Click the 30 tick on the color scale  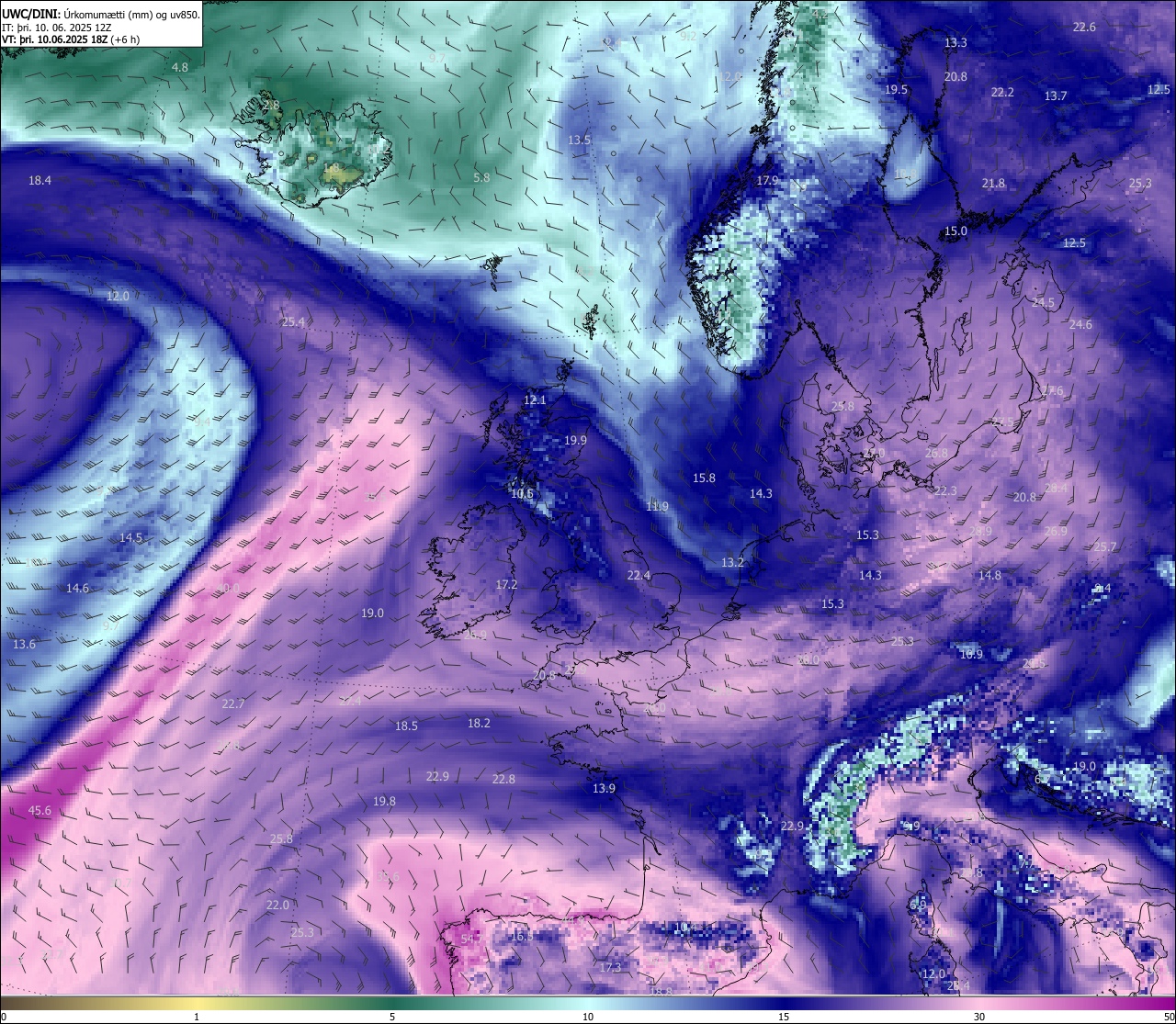click(x=979, y=1017)
